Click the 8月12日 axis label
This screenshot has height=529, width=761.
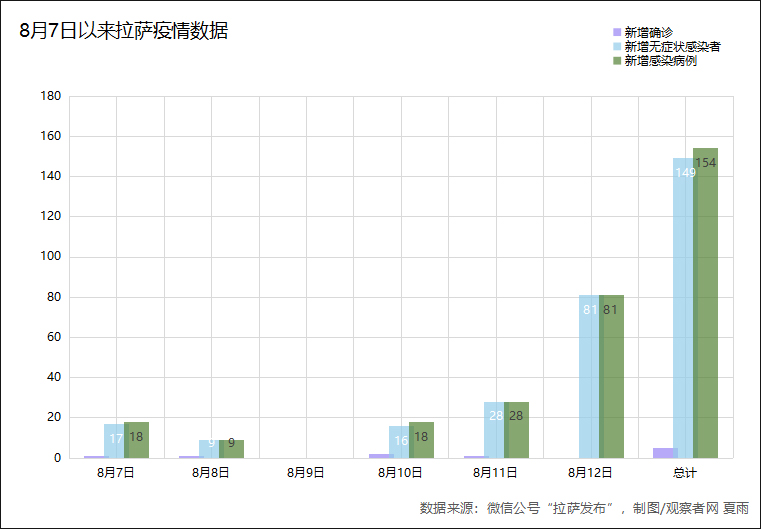pos(591,473)
